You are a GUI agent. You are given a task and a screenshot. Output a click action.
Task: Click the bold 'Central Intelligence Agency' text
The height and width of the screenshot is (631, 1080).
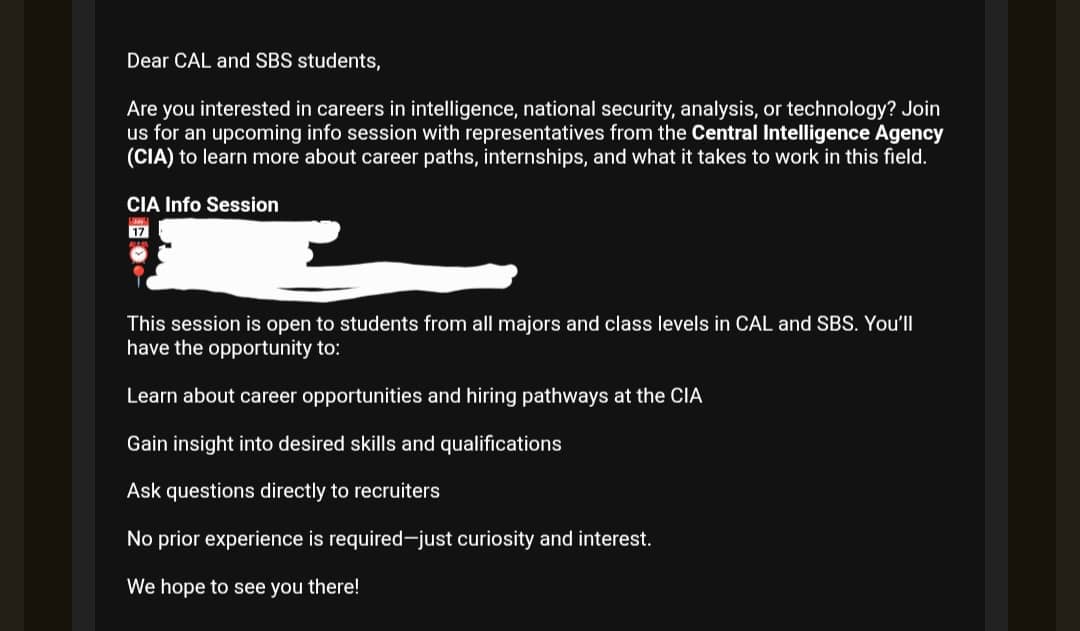(x=817, y=133)
